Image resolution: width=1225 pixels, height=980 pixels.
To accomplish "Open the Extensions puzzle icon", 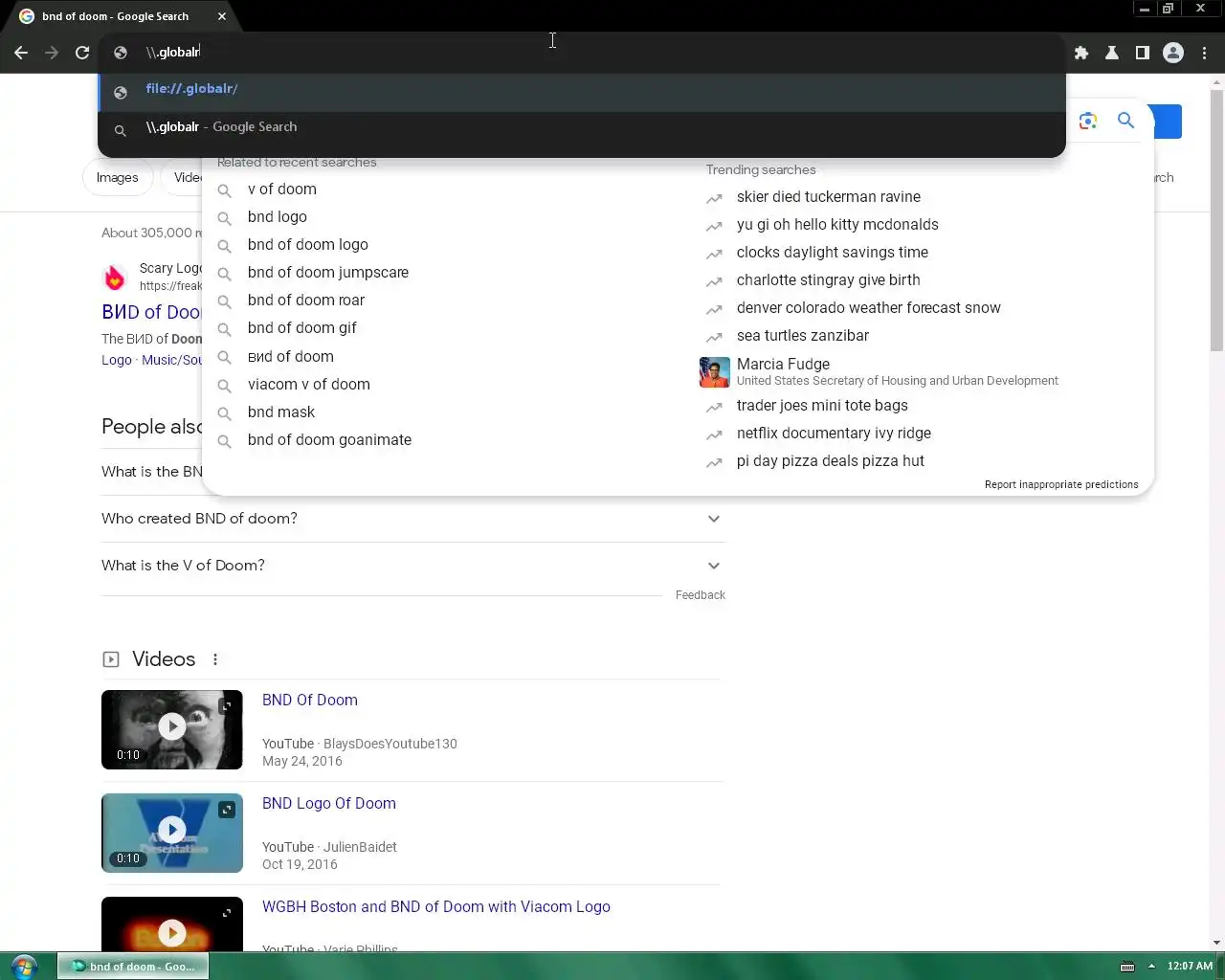I will [1081, 53].
